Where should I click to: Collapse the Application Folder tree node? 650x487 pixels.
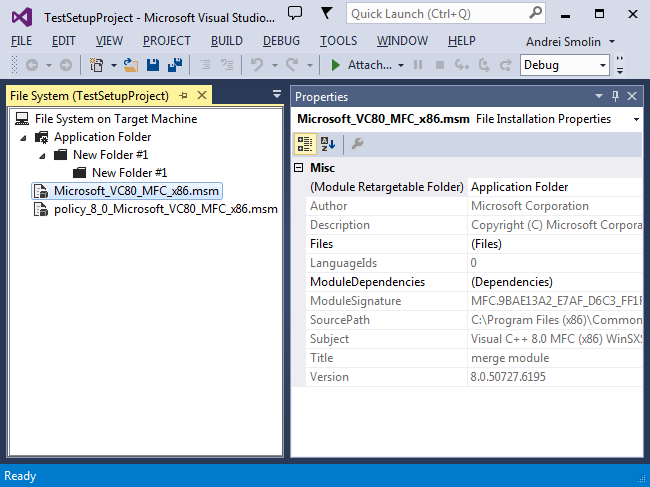[23, 138]
